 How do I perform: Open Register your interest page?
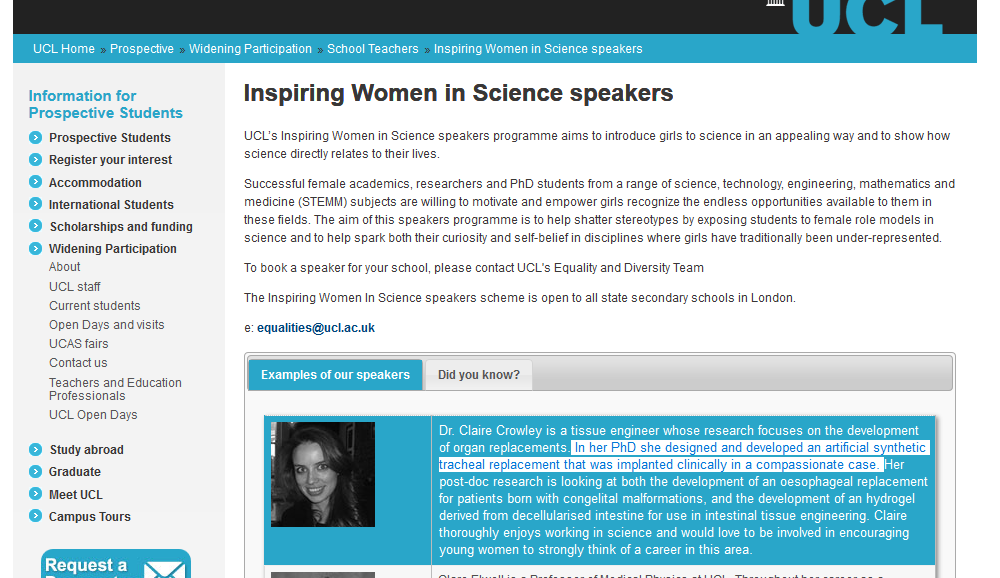point(110,160)
